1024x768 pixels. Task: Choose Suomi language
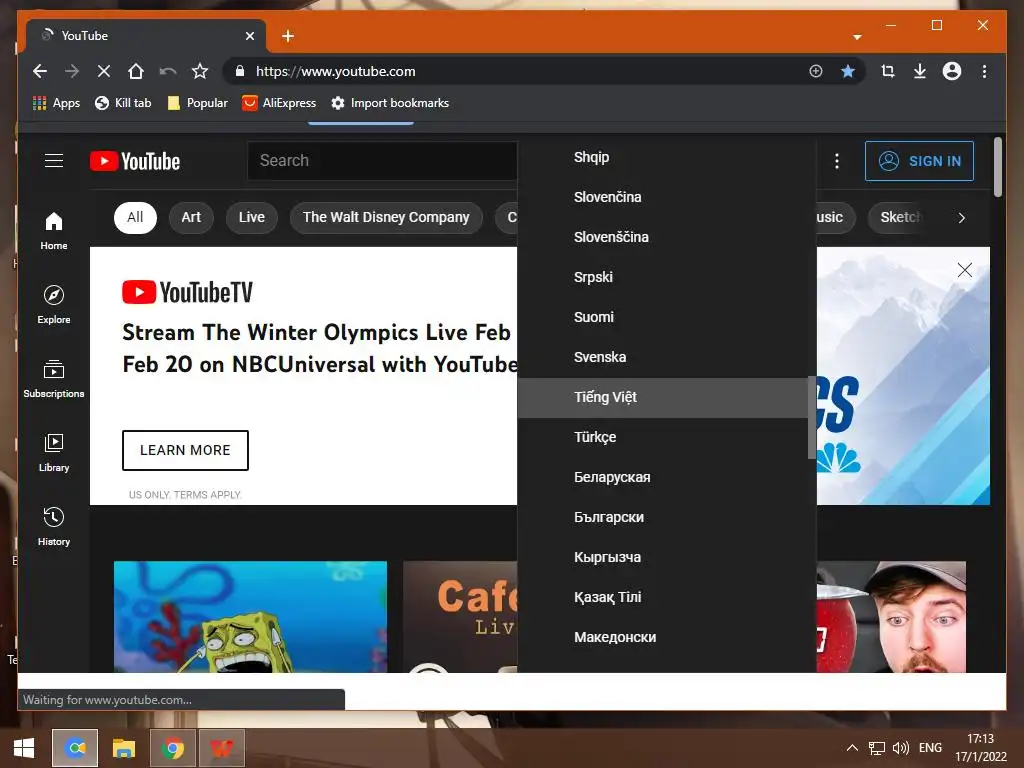pos(662,317)
